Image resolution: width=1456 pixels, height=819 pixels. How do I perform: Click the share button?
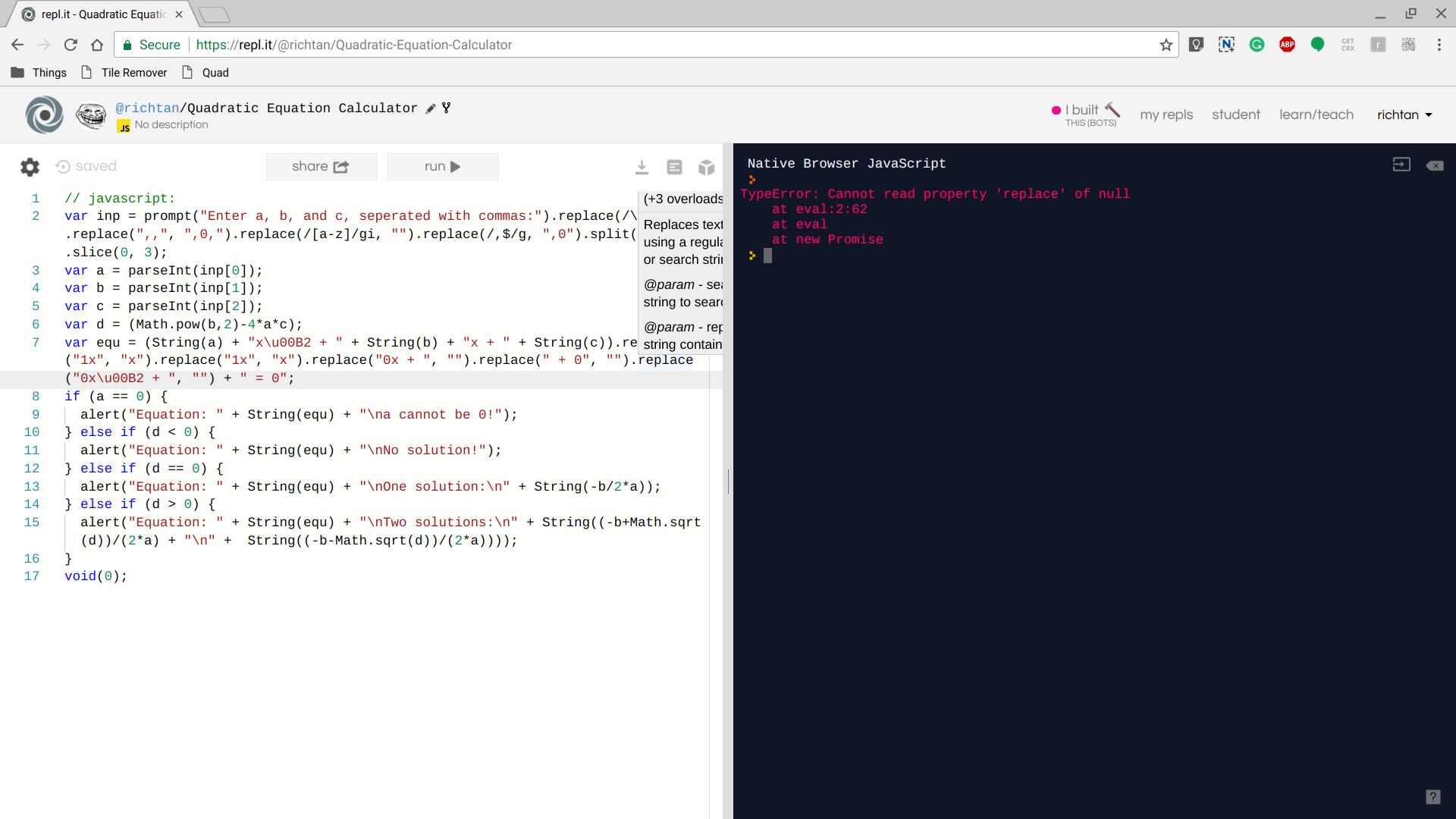(321, 167)
